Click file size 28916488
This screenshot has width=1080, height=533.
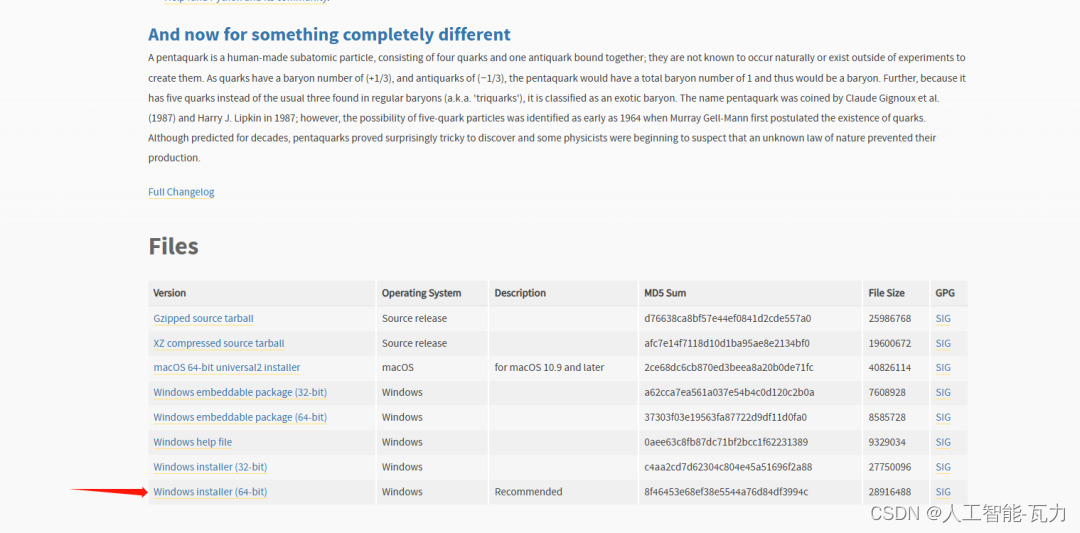[x=890, y=492]
